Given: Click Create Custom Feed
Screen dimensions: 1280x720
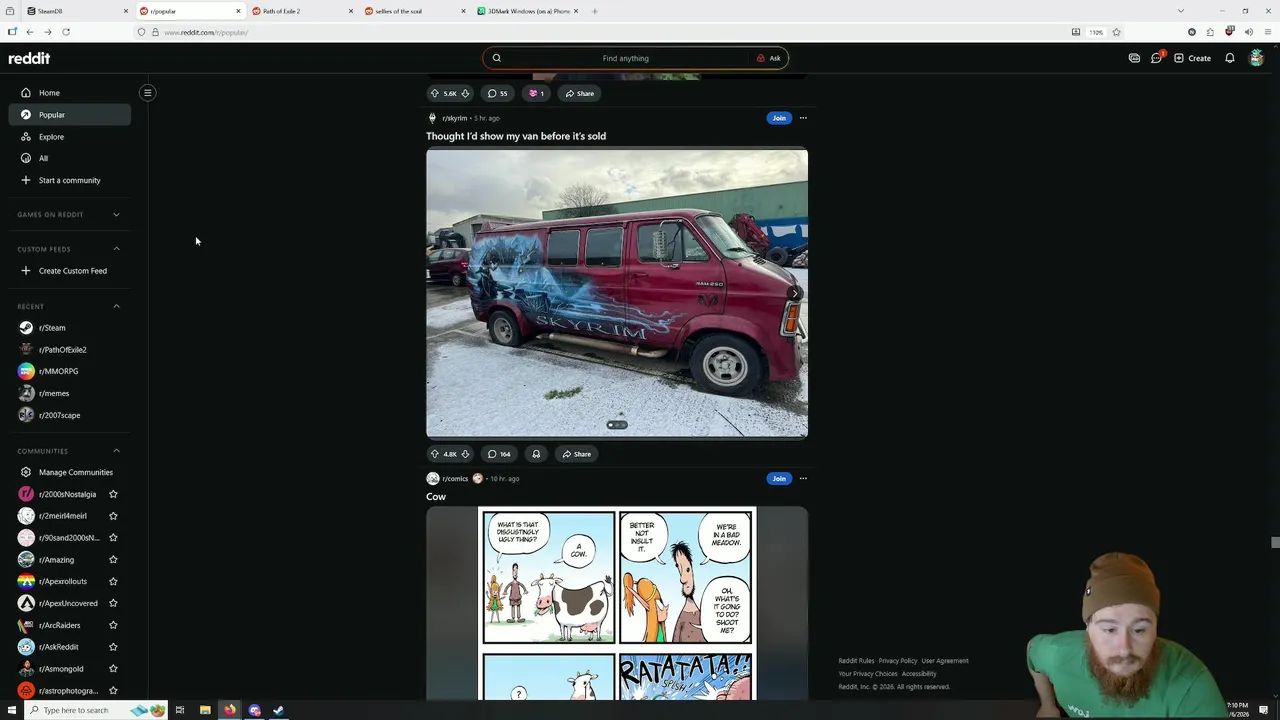Looking at the screenshot, I should tap(70, 271).
